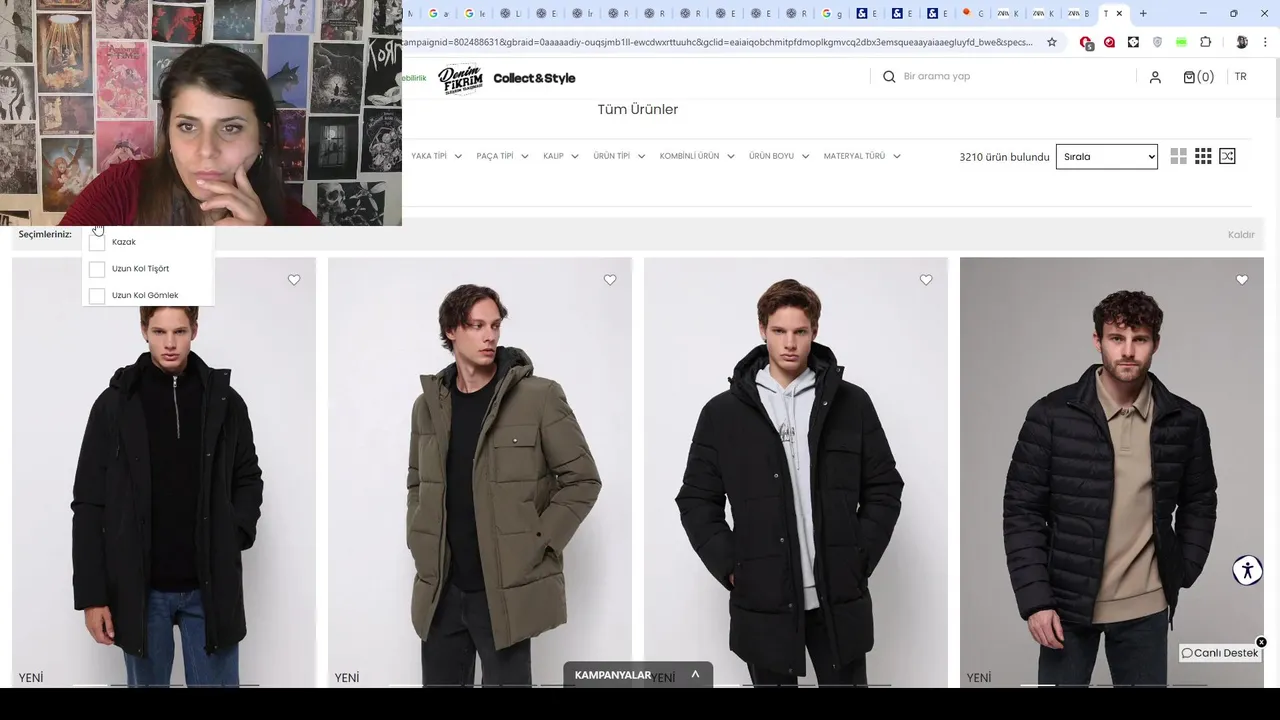1280x720 pixels.
Task: Click the TR language selector
Action: point(1240,77)
